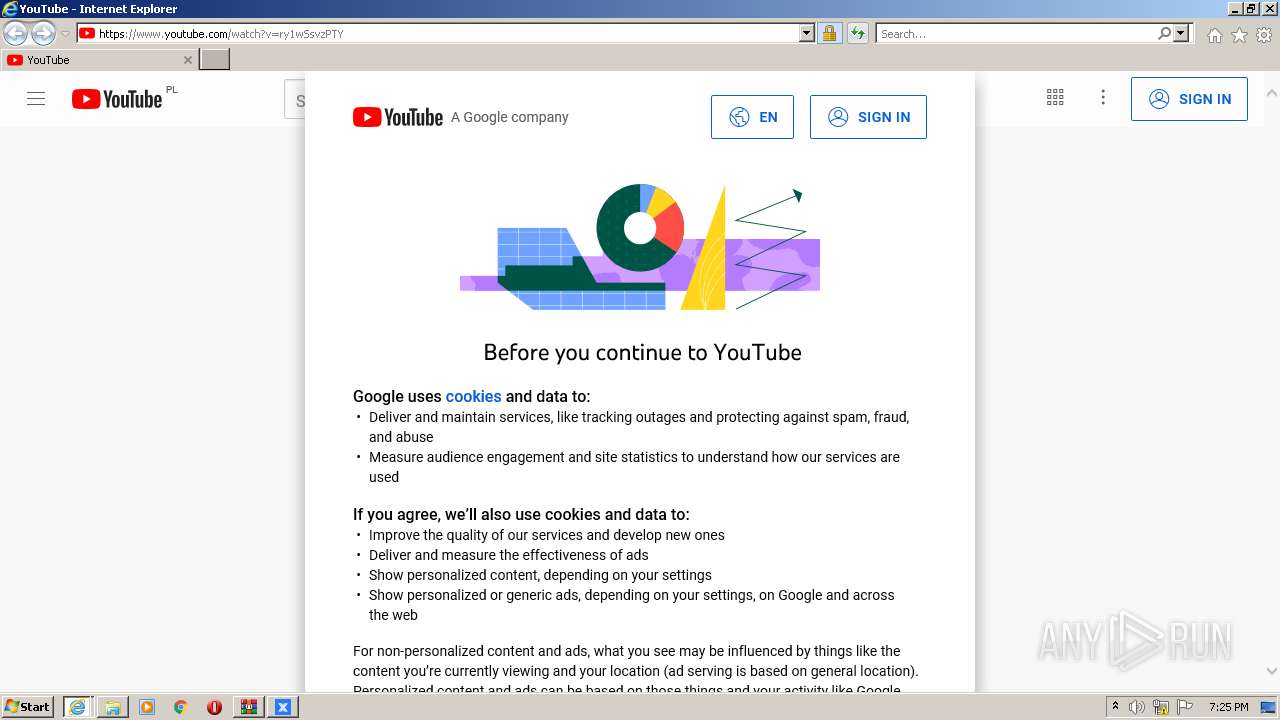
Task: Open the cookies link
Action: [473, 396]
